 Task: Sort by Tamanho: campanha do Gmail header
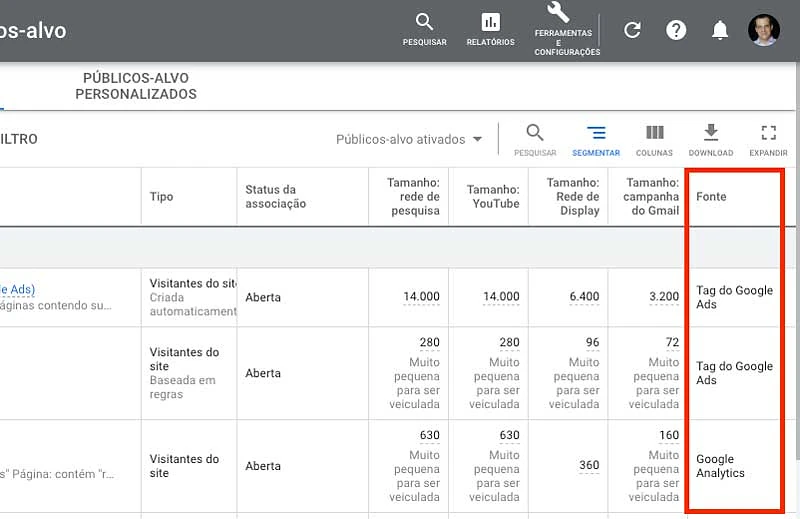[x=651, y=196]
